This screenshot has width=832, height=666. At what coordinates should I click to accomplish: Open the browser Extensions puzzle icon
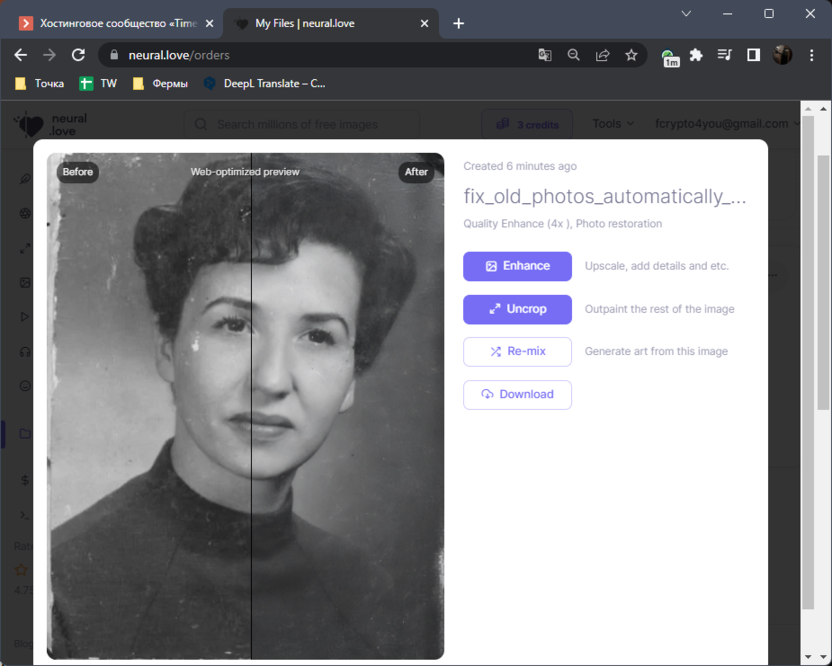(697, 56)
